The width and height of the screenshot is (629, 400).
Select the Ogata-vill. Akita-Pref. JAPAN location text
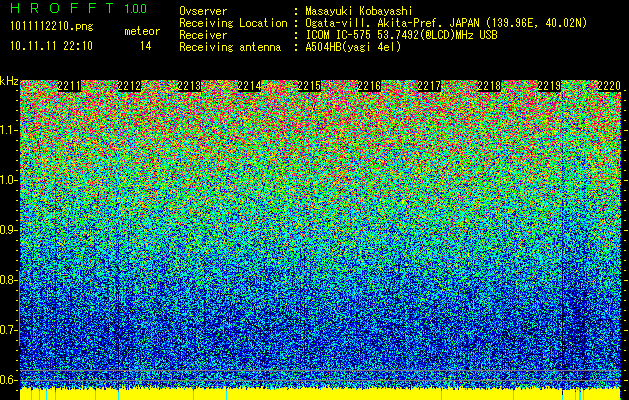pos(446,23)
